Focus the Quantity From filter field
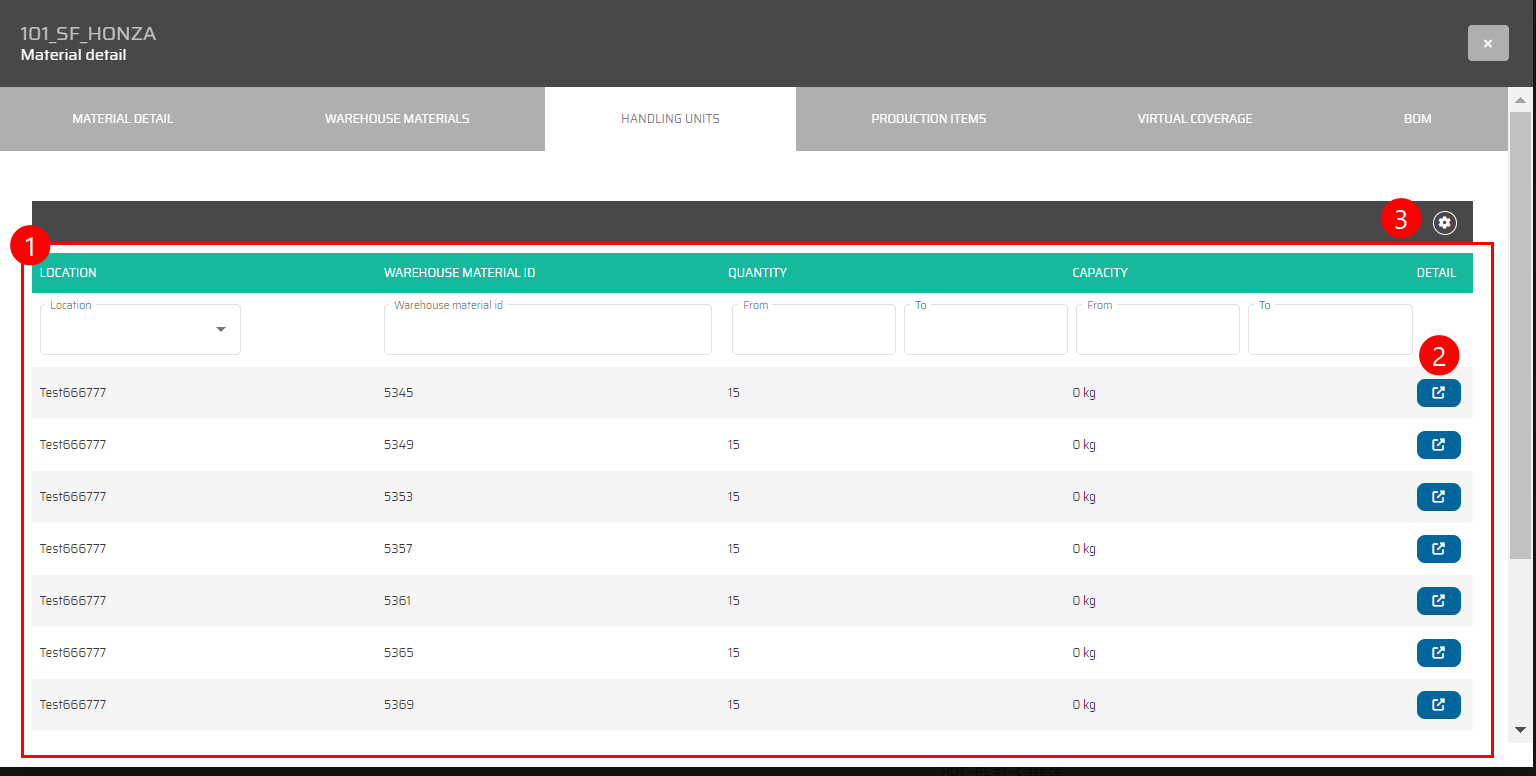The image size is (1536, 776). click(x=813, y=332)
